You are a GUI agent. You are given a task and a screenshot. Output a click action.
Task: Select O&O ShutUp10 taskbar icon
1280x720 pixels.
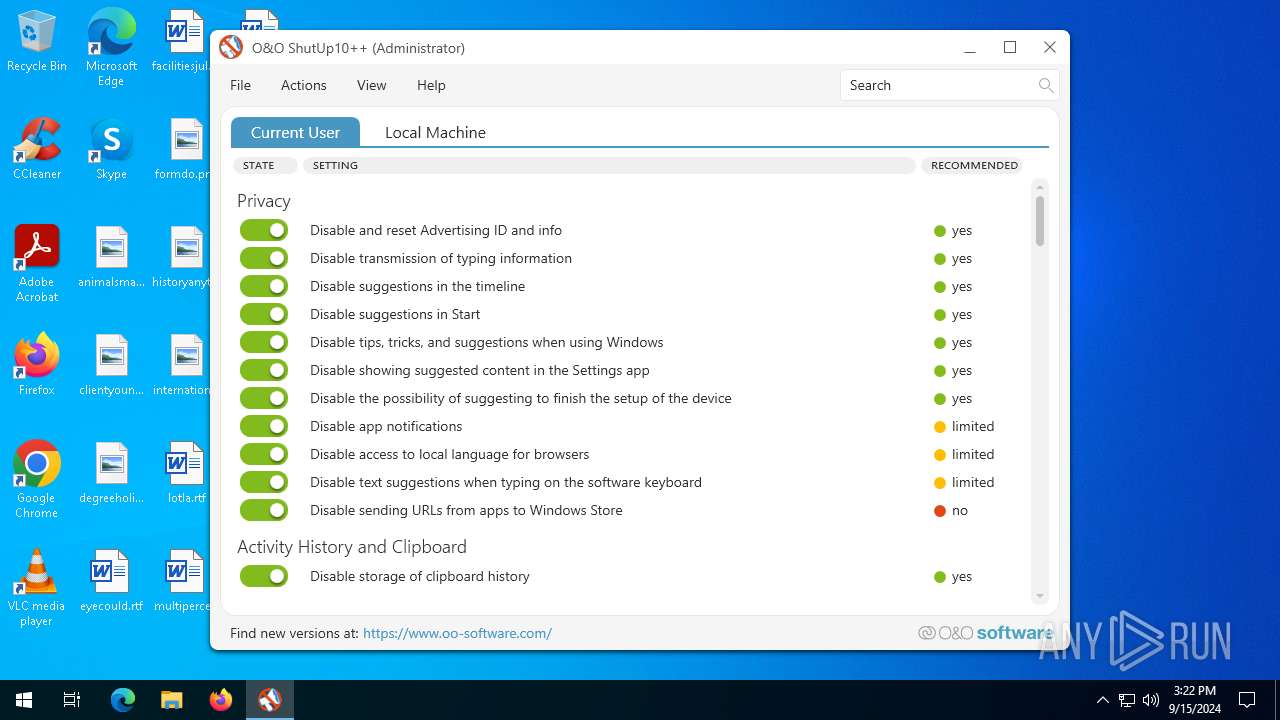[x=270, y=700]
